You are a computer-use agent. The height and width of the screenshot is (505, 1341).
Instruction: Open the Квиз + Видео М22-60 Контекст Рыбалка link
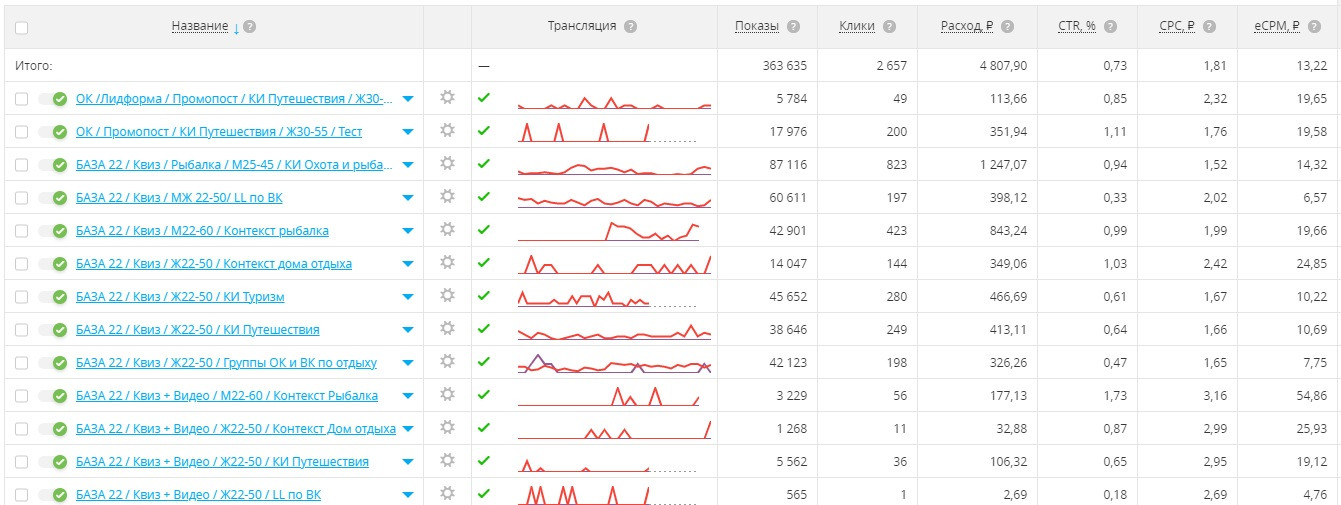click(227, 396)
